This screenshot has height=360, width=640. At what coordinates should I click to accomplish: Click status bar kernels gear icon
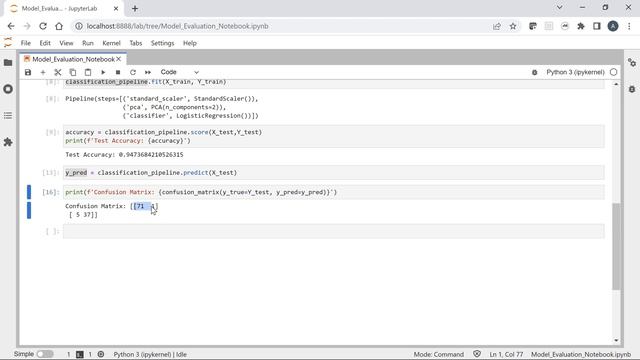(x=101, y=354)
